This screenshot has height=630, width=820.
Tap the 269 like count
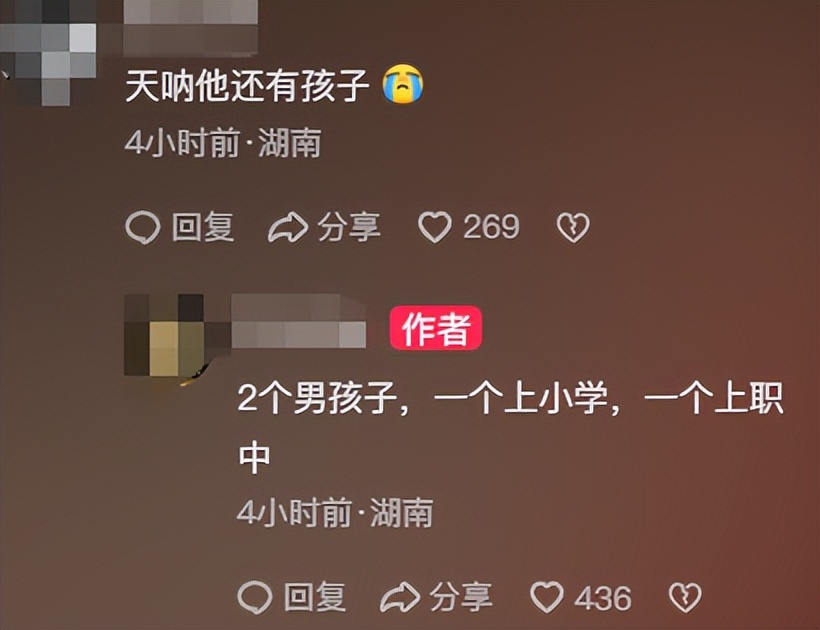(x=491, y=227)
